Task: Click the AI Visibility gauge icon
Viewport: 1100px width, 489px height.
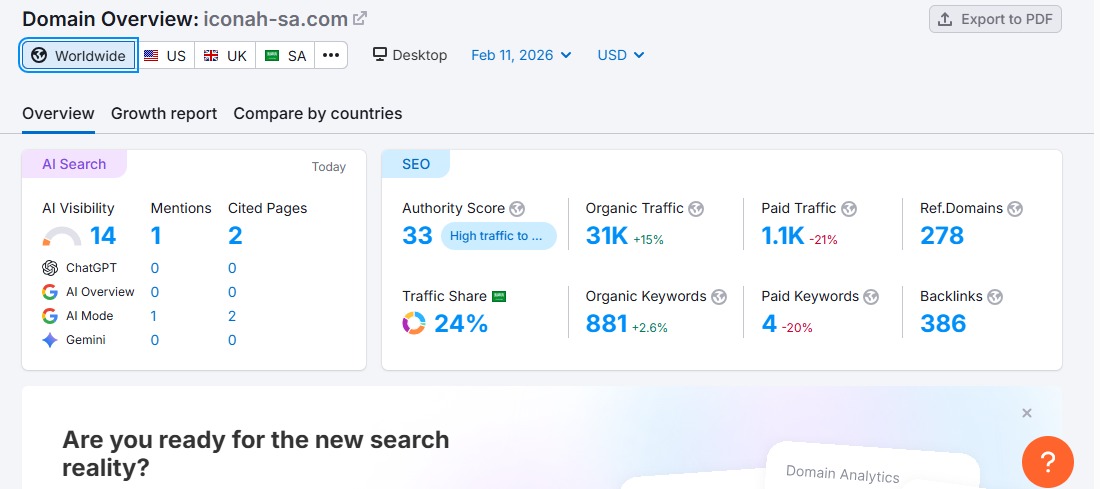Action: pyautogui.click(x=62, y=237)
